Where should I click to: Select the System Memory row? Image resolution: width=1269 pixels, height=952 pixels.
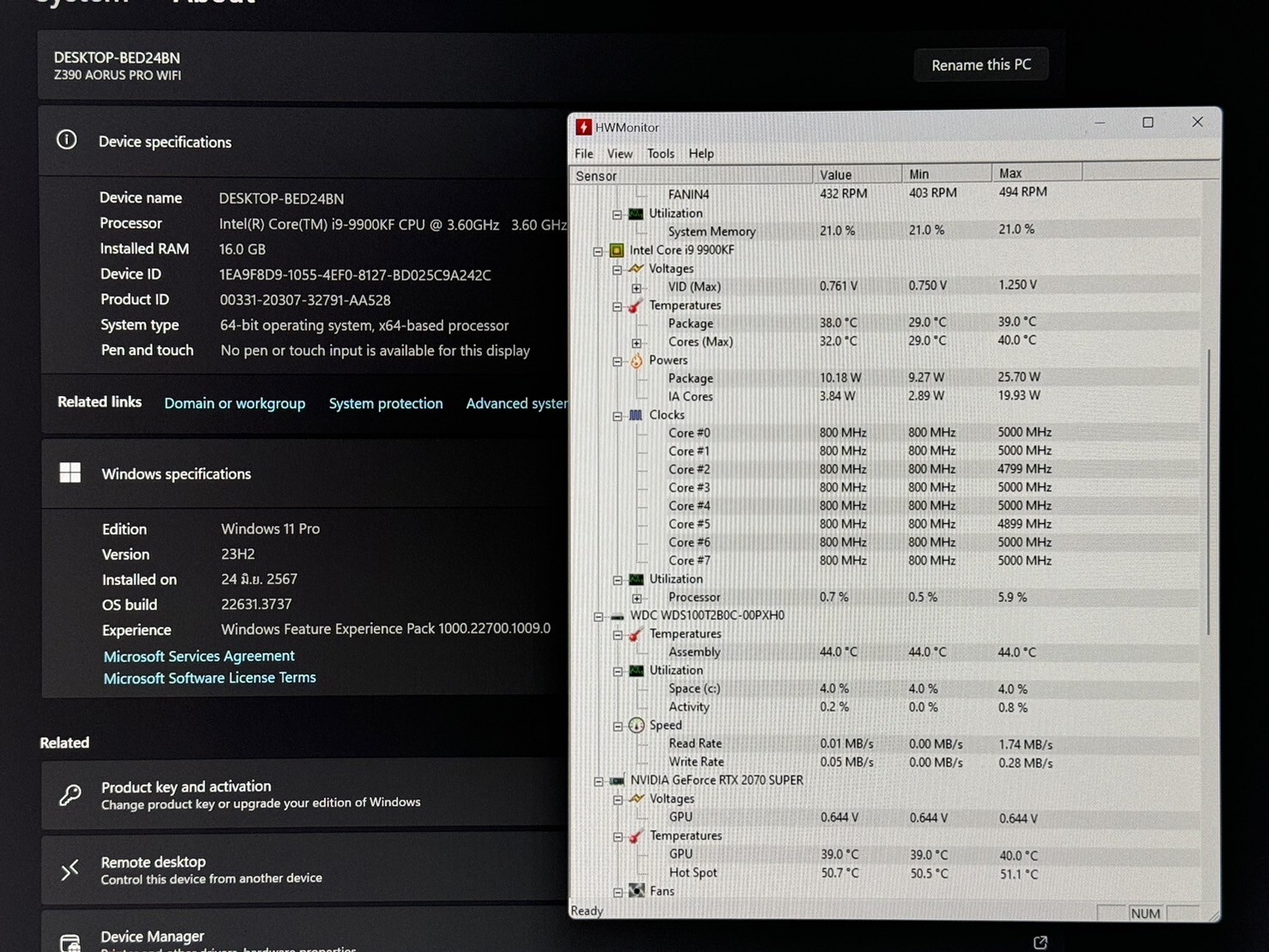tap(885, 230)
